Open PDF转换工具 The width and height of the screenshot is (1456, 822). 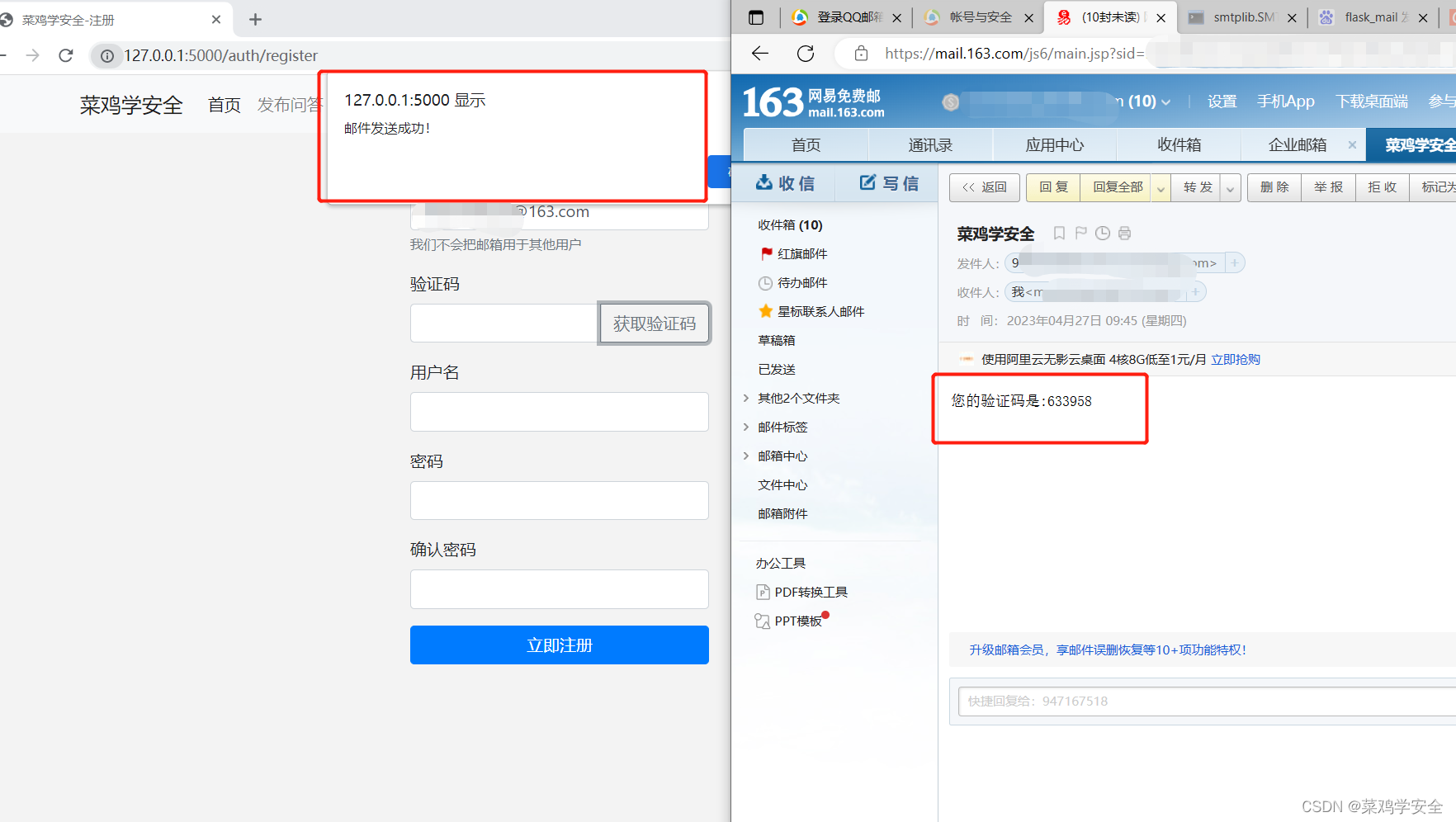point(811,592)
